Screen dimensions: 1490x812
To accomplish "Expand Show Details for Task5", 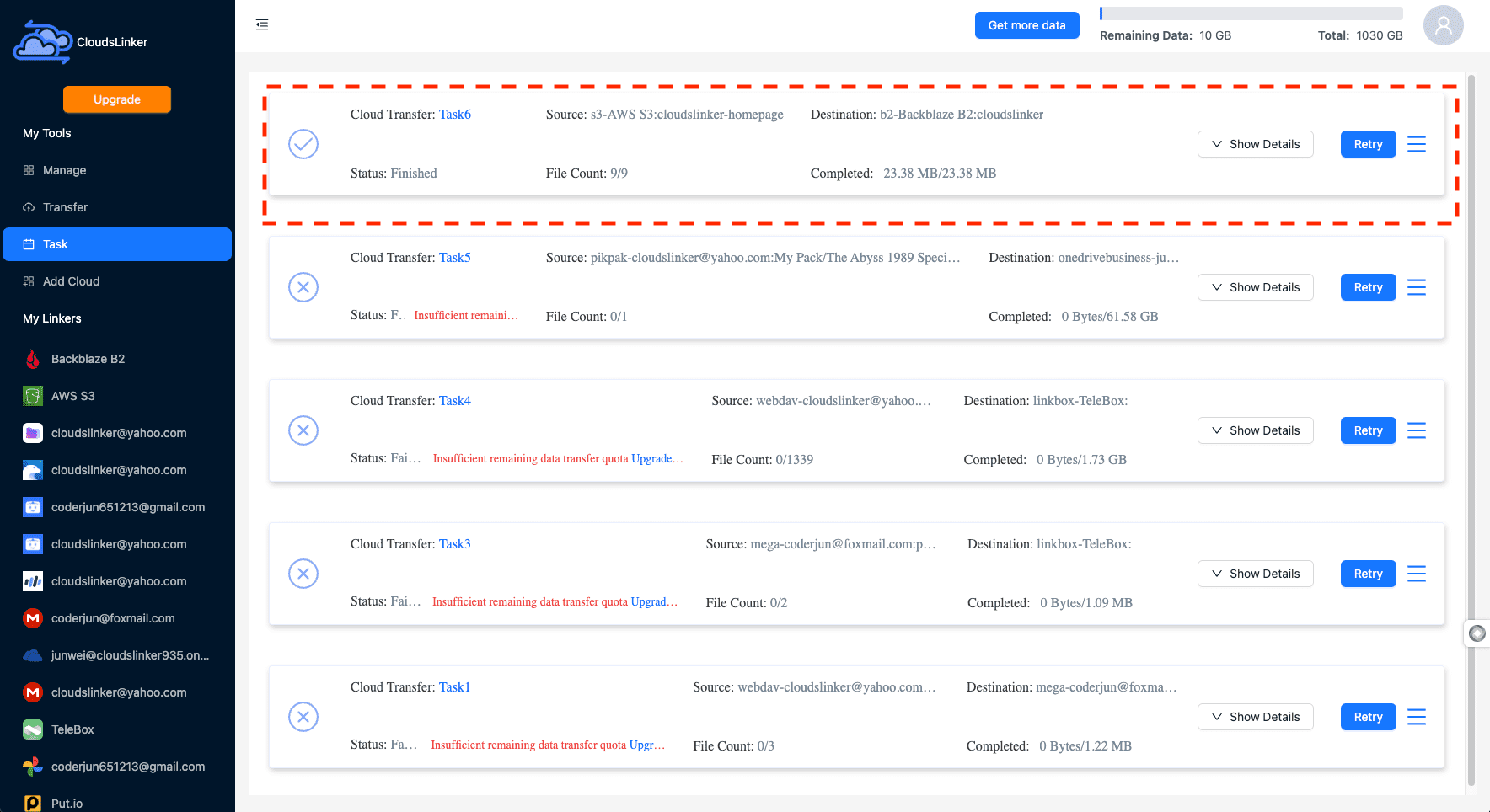I will point(1256,287).
